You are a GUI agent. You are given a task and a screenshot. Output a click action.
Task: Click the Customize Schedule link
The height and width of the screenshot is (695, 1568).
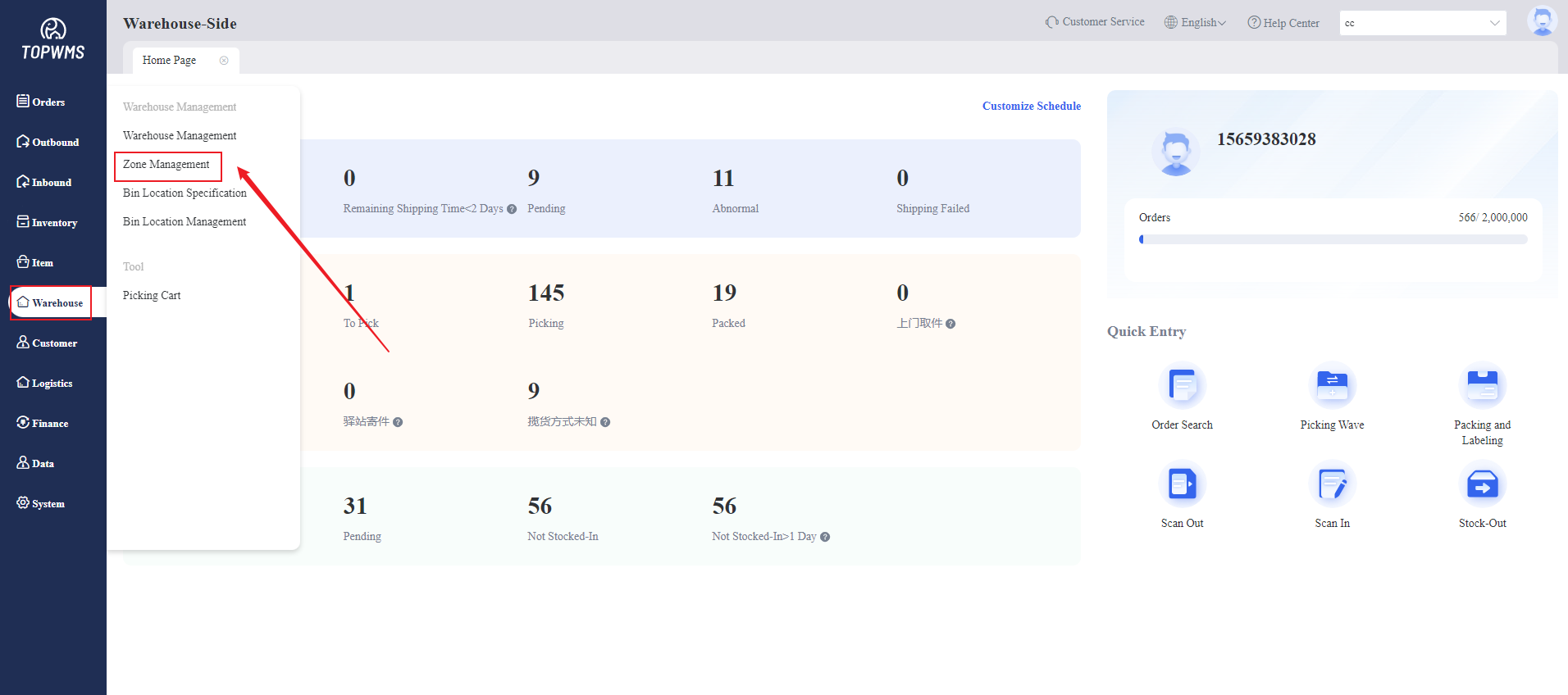(1031, 106)
